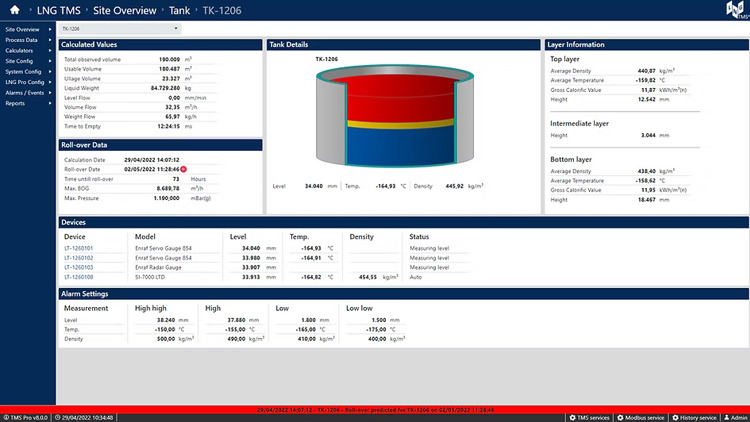Click the red roll-over date warning icon
The width and height of the screenshot is (750, 422).
[183, 169]
